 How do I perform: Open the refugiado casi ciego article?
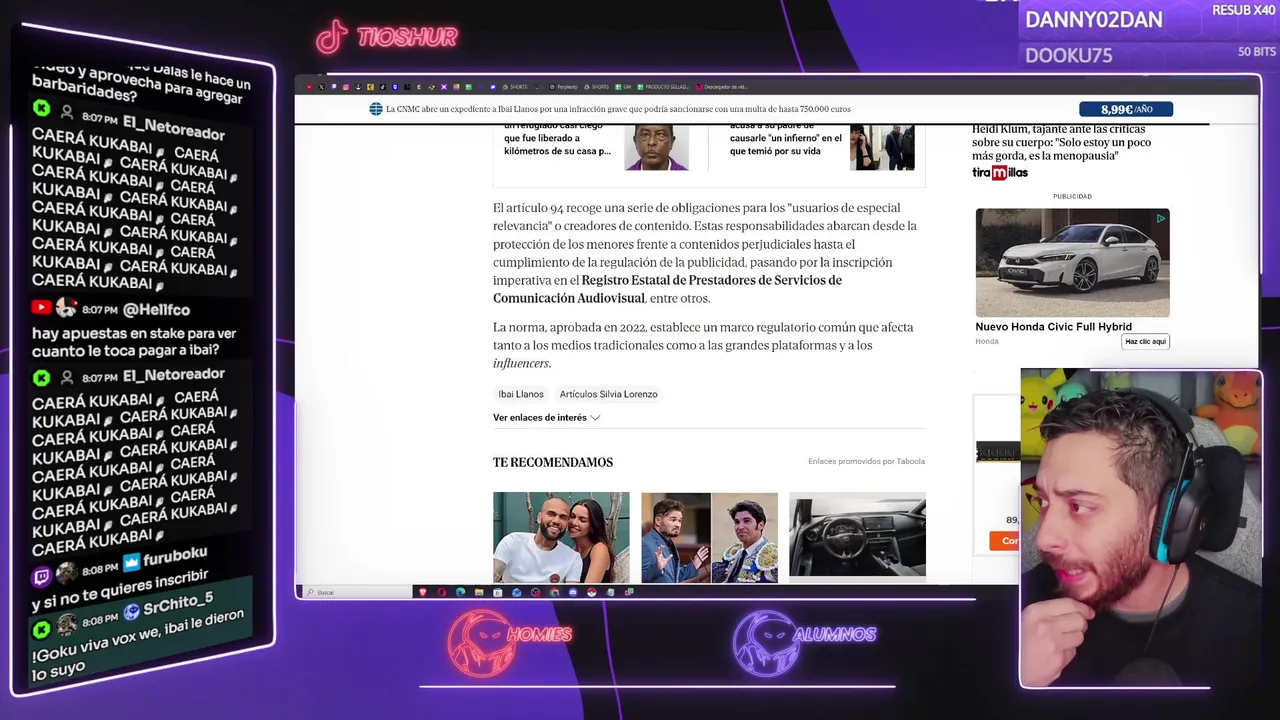click(557, 138)
